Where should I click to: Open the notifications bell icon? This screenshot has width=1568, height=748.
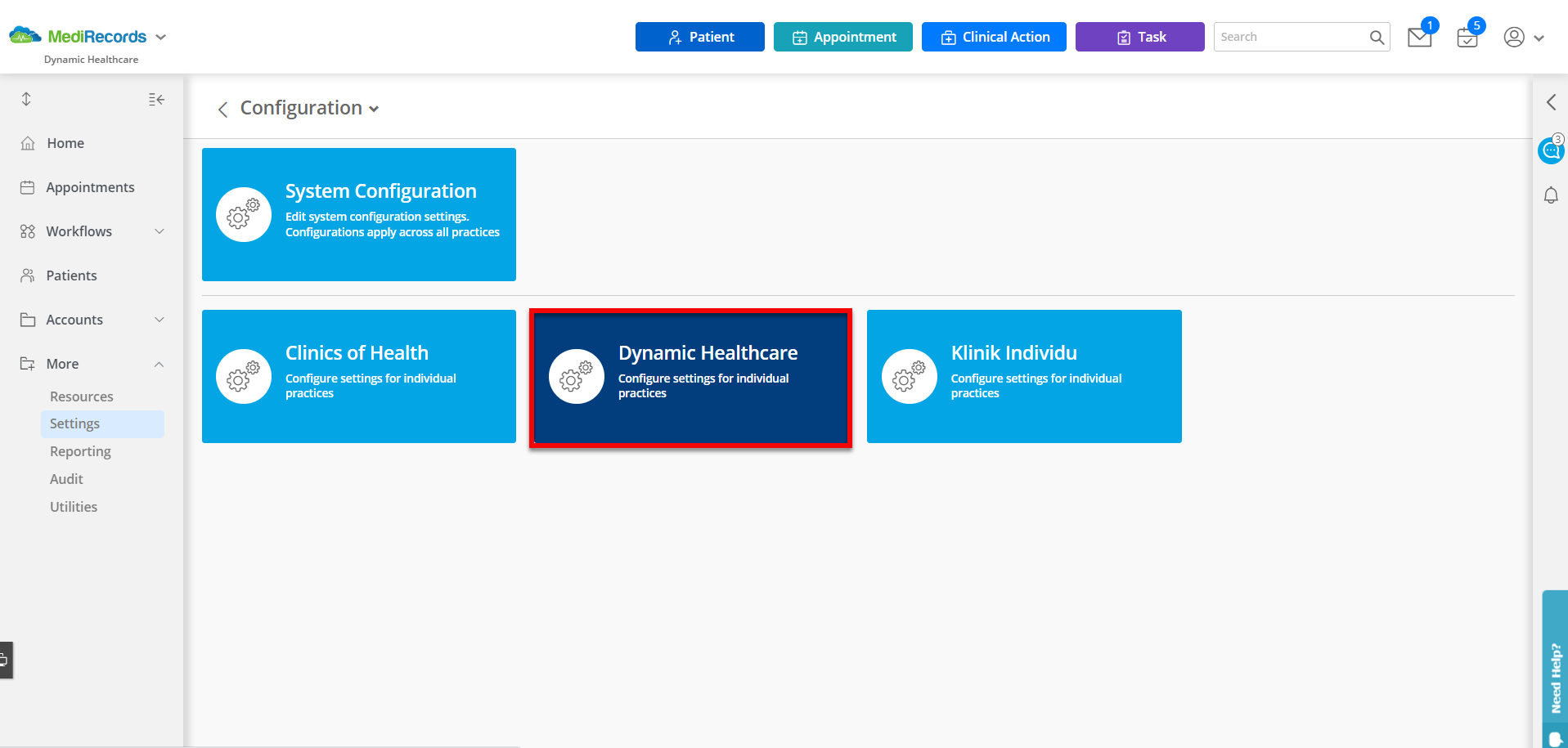coord(1551,195)
